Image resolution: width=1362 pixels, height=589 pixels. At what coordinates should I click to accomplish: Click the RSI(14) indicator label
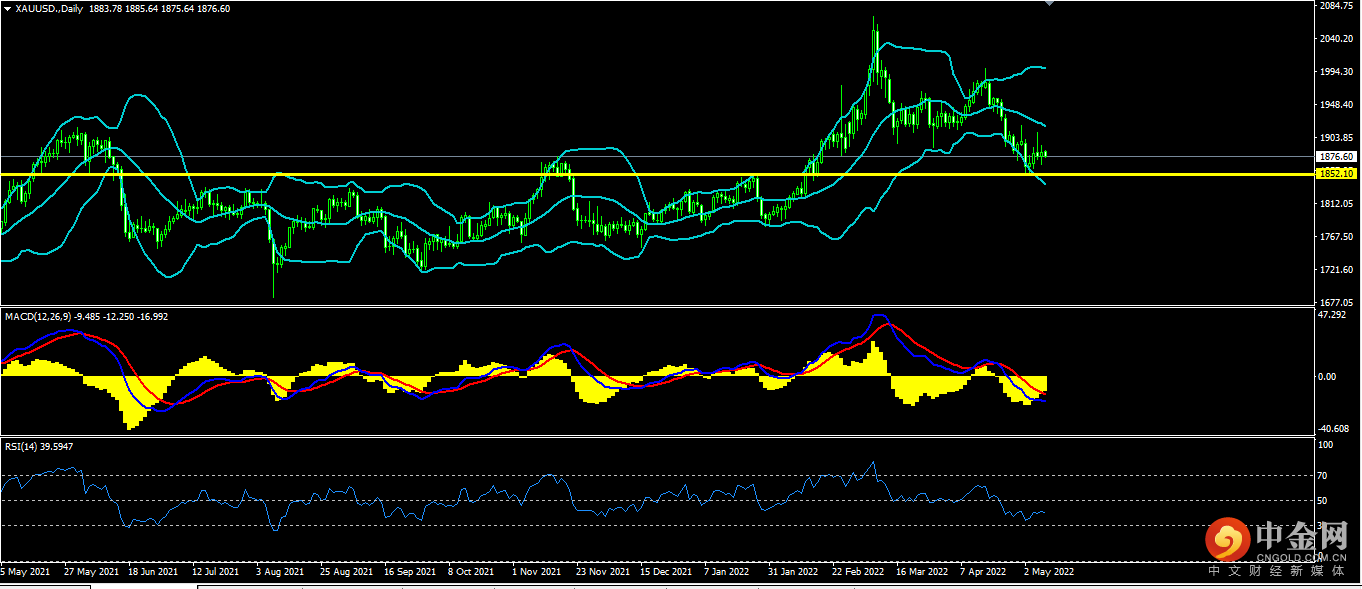coord(23,446)
